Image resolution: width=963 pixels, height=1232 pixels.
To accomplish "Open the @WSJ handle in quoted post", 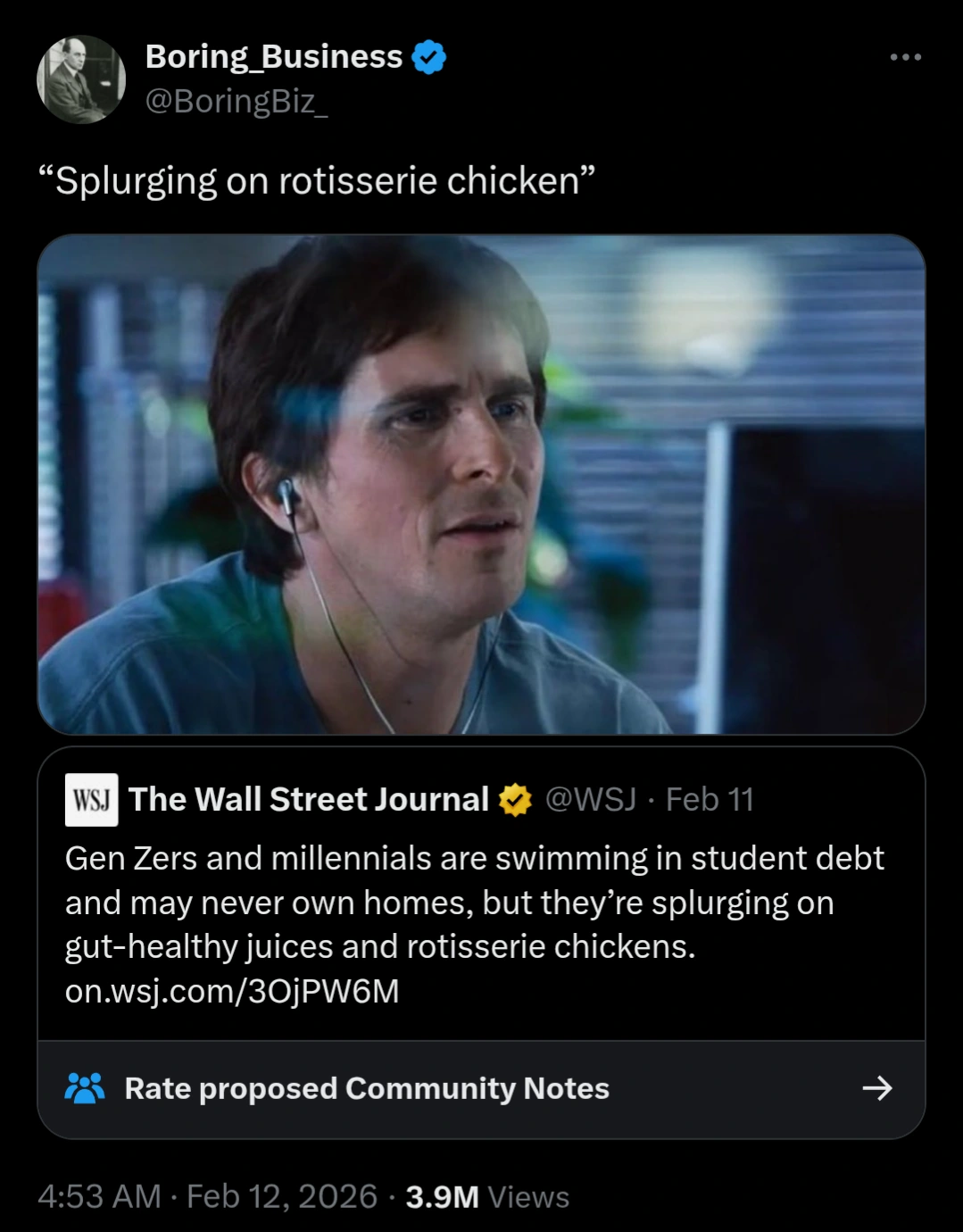I will click(x=590, y=799).
